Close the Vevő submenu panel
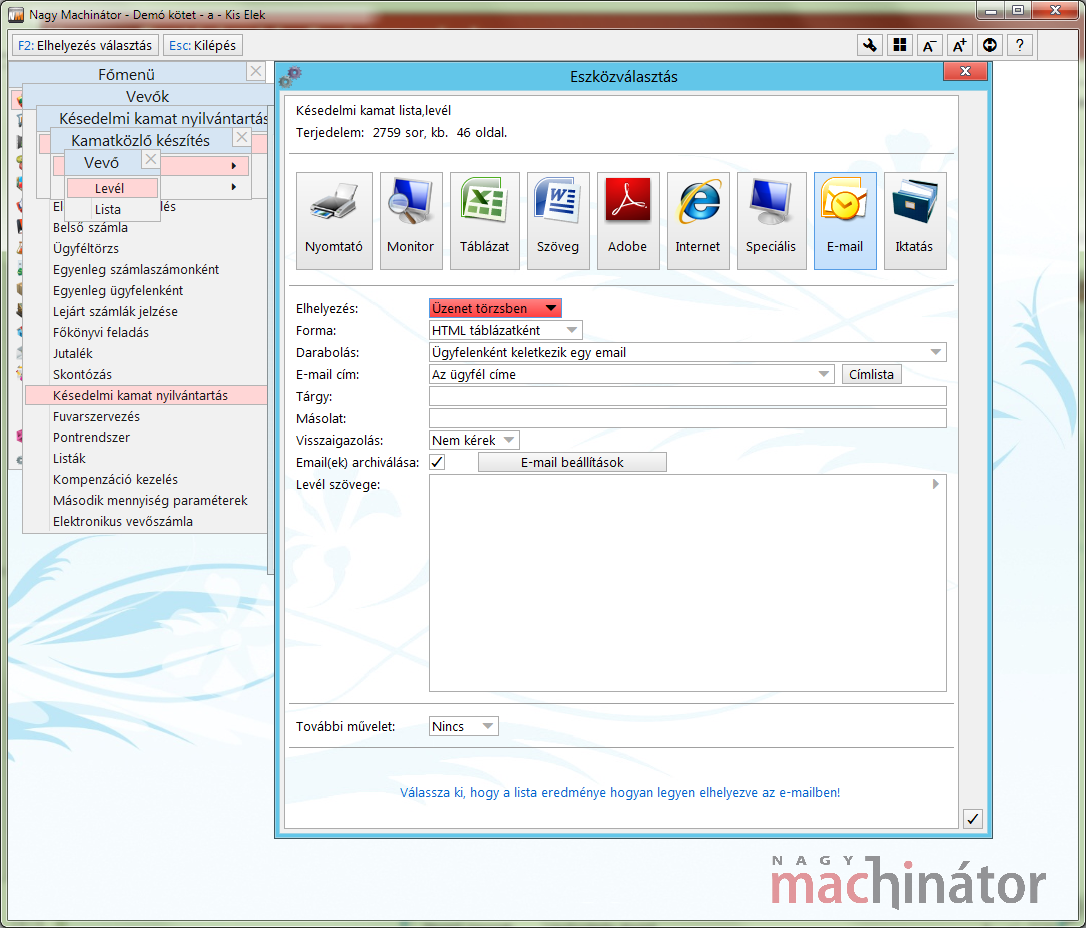The image size is (1086, 928). click(x=150, y=159)
